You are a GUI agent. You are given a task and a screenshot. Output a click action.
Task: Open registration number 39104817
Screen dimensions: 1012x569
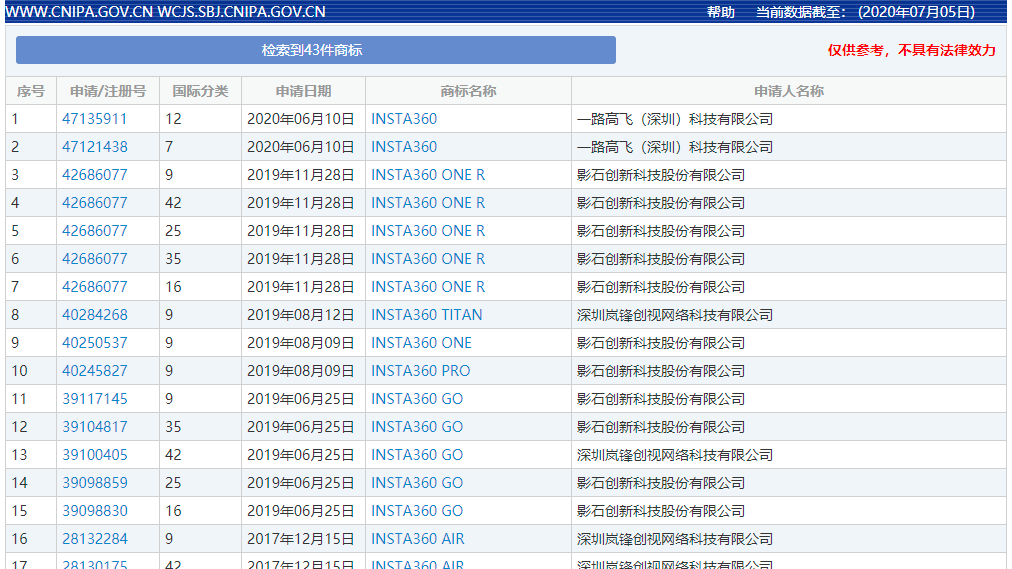point(94,426)
